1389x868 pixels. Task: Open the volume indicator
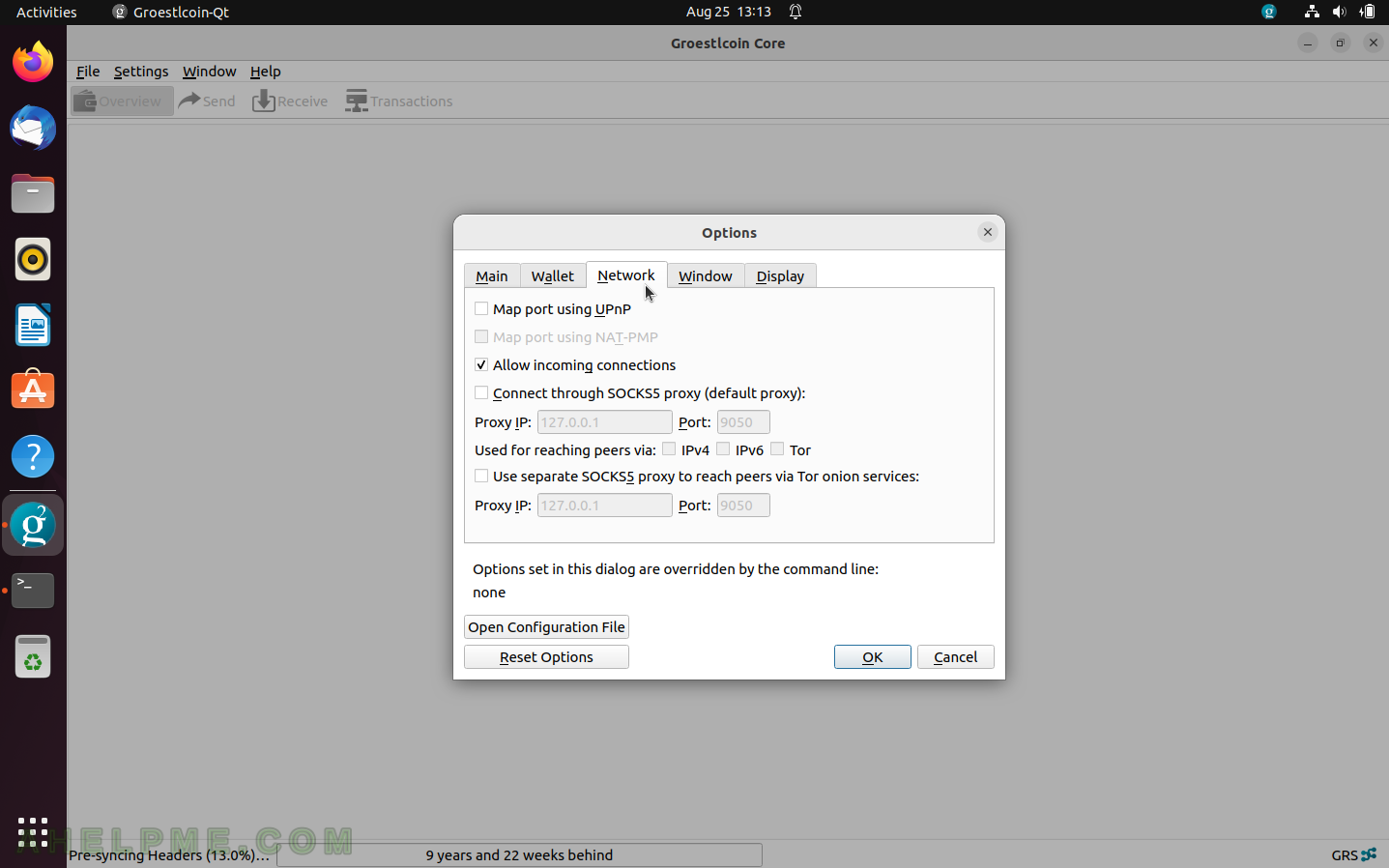[1339, 12]
